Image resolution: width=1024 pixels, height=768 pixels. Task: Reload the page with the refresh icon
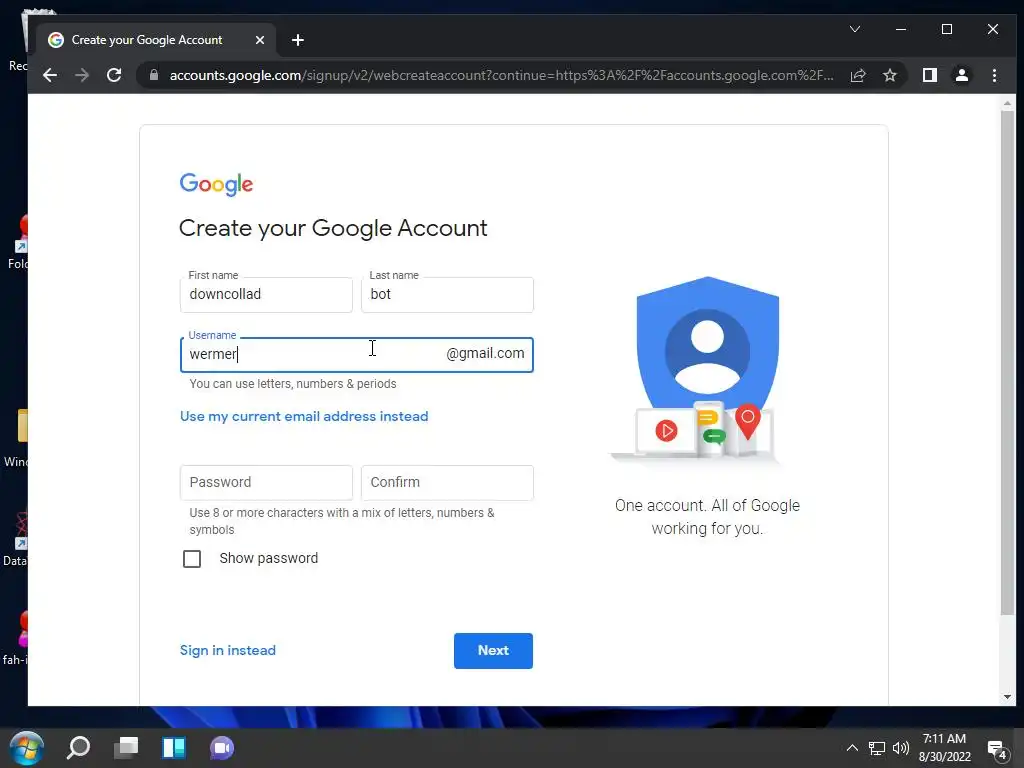pyautogui.click(x=114, y=75)
